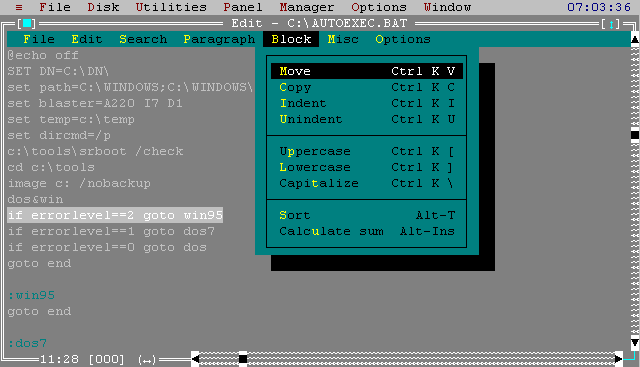Click the vertical scrollbar thumb
640x367 pixels.
tap(635, 135)
